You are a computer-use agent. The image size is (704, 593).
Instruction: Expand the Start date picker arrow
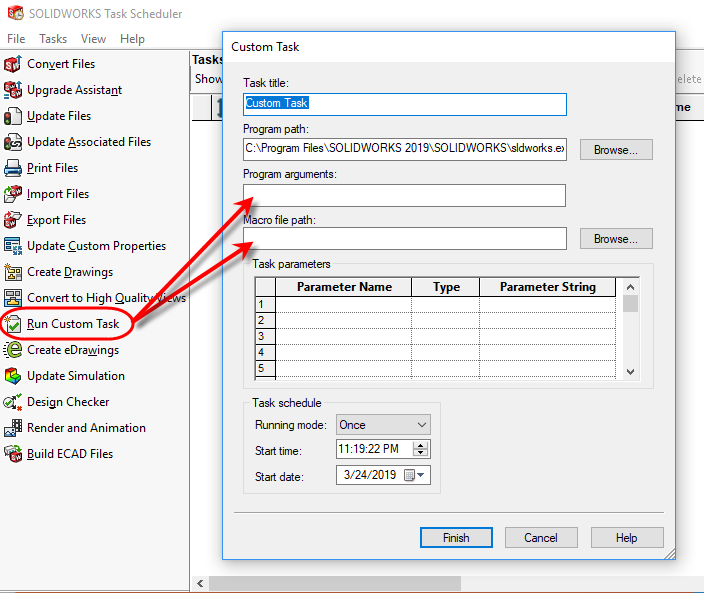coord(421,475)
